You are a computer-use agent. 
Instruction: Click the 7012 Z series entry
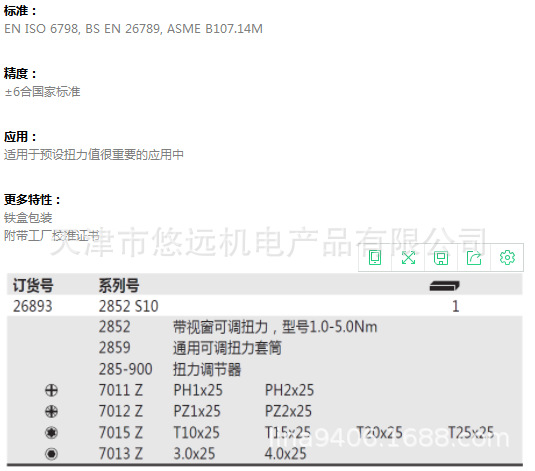[121, 411]
